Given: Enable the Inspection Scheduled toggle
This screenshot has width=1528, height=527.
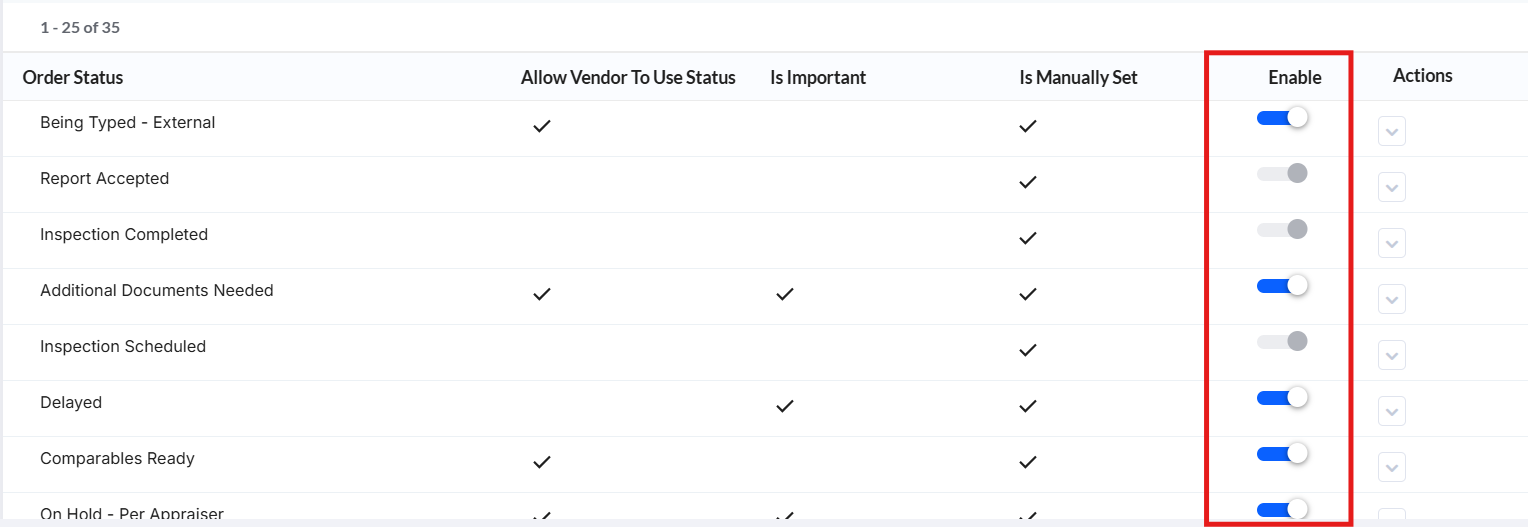Looking at the screenshot, I should pos(1282,342).
